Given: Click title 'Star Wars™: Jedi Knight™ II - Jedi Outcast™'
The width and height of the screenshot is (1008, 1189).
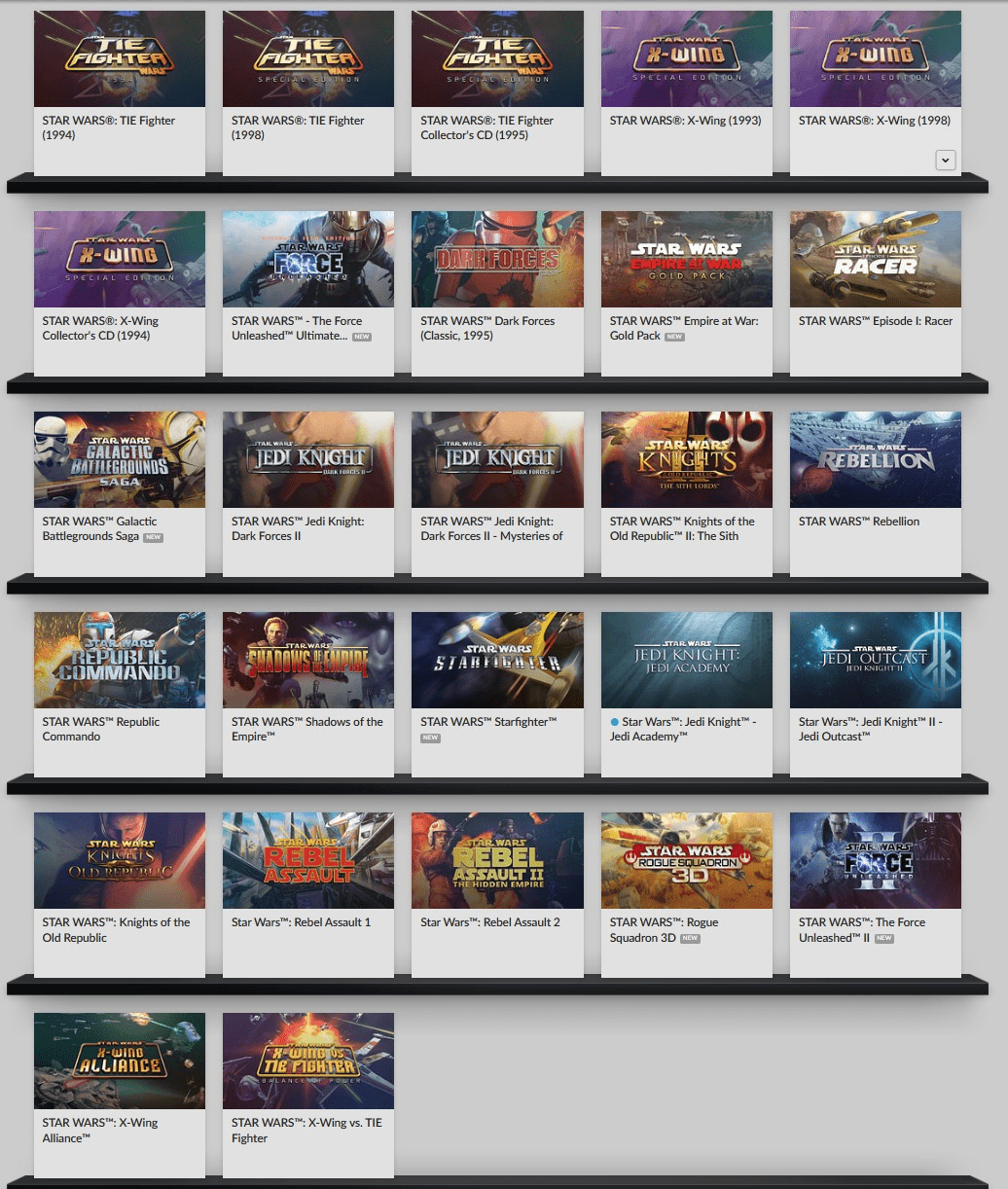Looking at the screenshot, I should click(871, 729).
